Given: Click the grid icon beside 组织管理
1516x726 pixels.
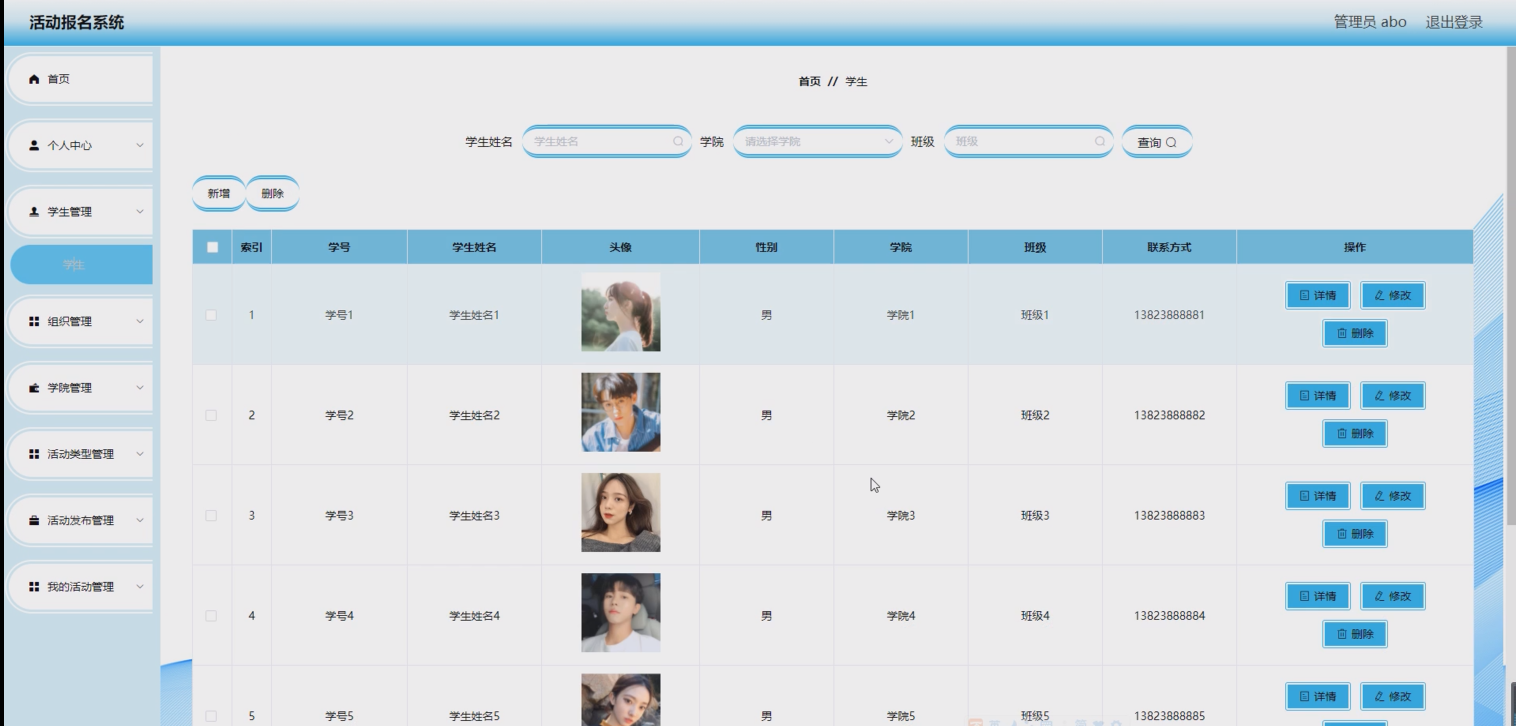Looking at the screenshot, I should (34, 321).
